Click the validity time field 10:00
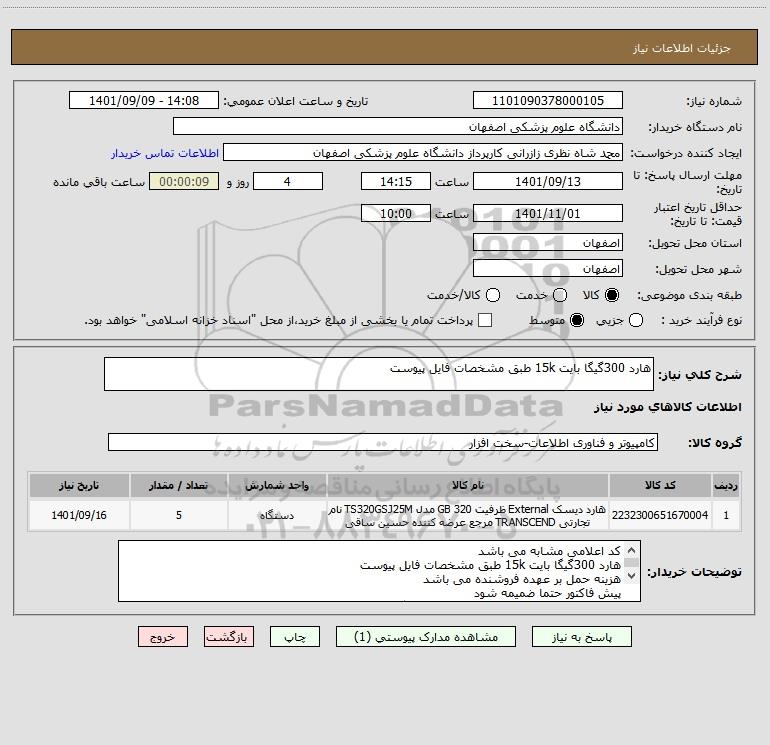Image resolution: width=770 pixels, height=745 pixels. [x=396, y=213]
